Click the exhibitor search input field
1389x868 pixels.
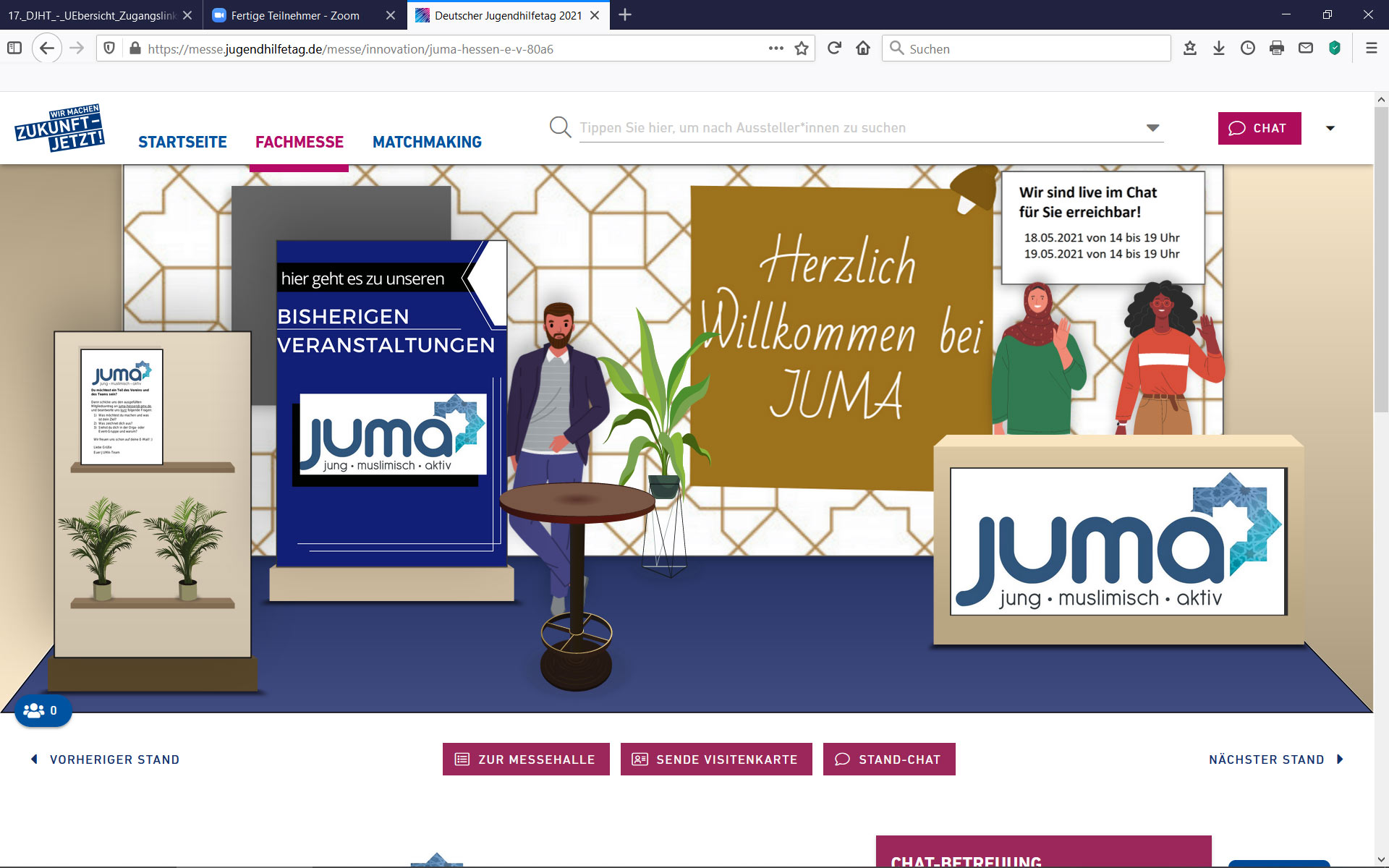pos(796,127)
